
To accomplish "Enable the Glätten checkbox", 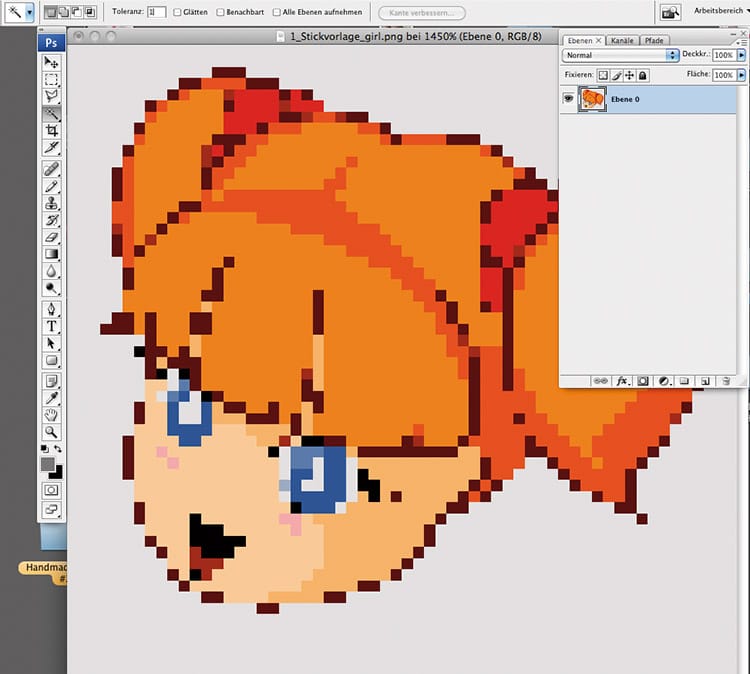I will 178,13.
